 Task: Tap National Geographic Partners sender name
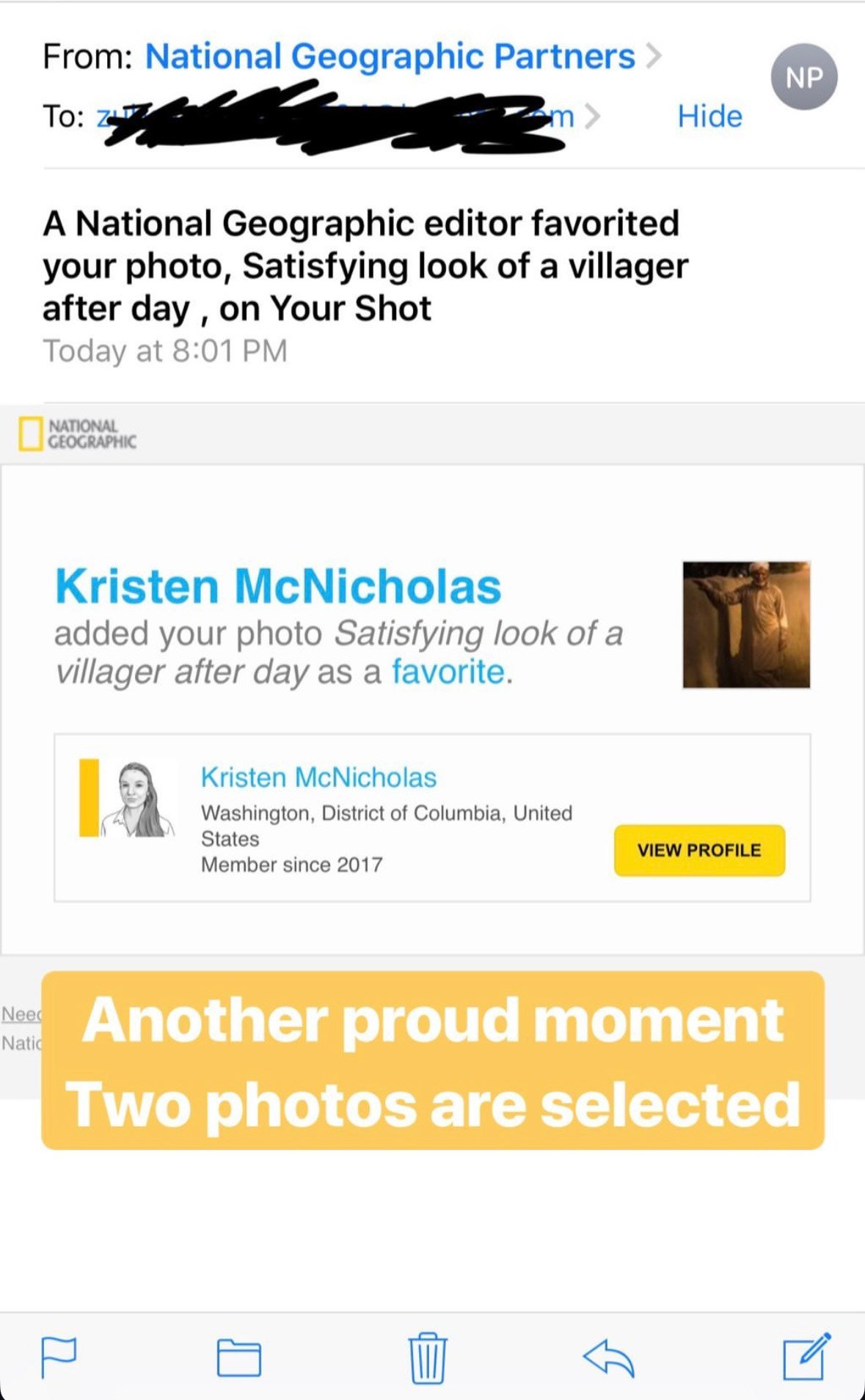pyautogui.click(x=390, y=56)
